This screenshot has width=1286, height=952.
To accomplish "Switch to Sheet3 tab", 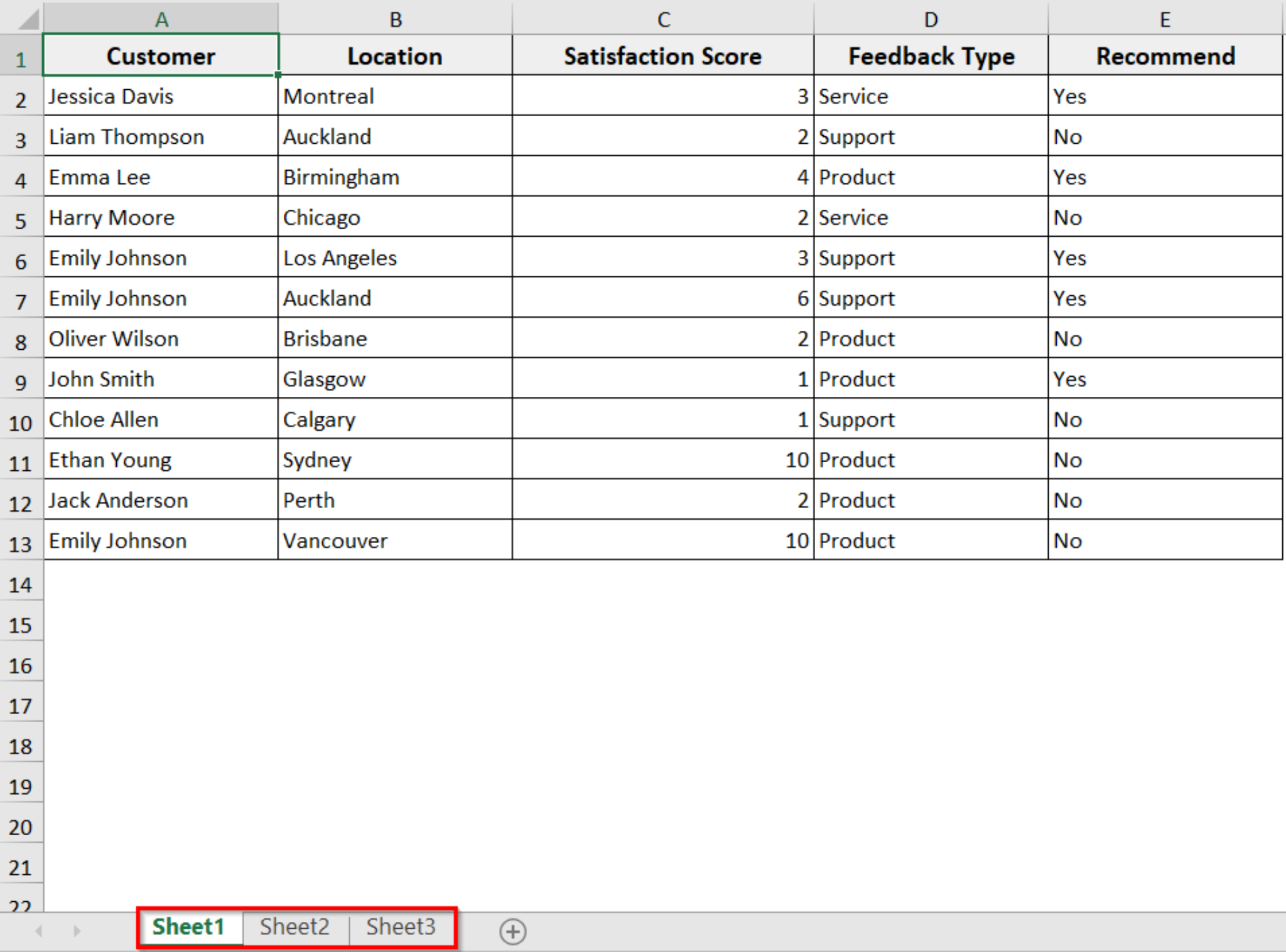I will pos(401,928).
